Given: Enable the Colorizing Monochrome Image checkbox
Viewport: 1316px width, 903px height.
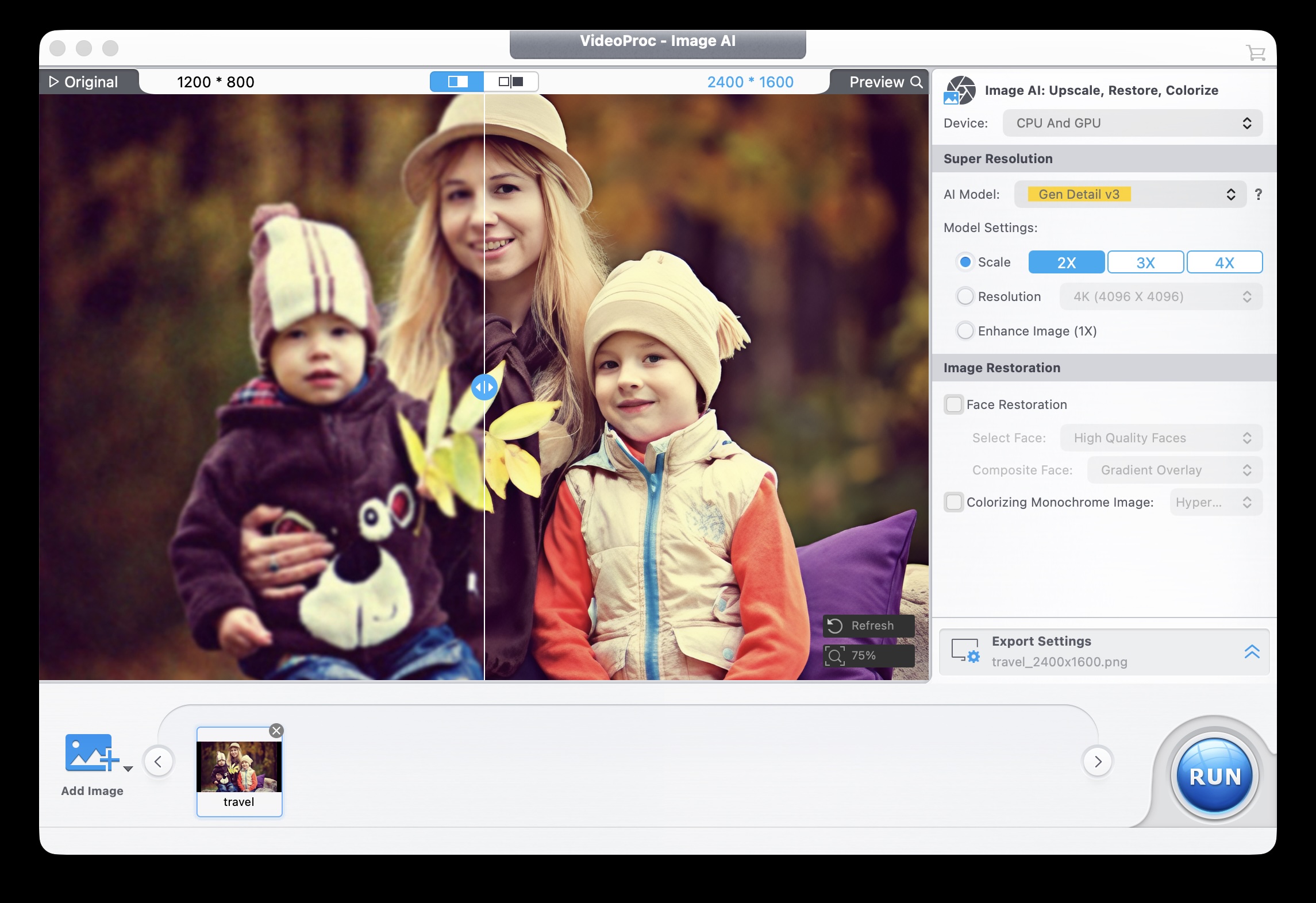Looking at the screenshot, I should [x=954, y=502].
